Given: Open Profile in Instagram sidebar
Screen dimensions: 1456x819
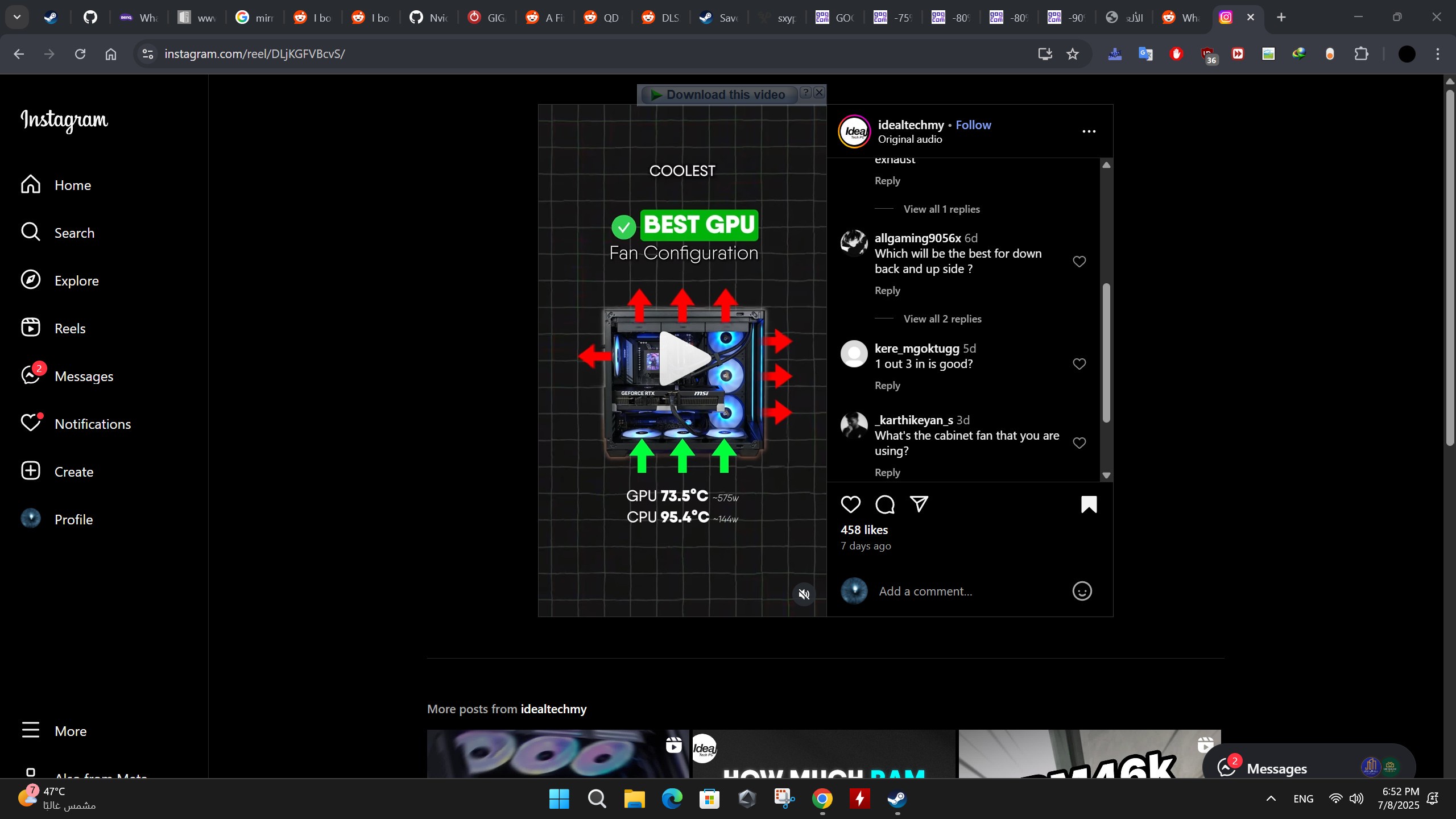Looking at the screenshot, I should [x=56, y=519].
